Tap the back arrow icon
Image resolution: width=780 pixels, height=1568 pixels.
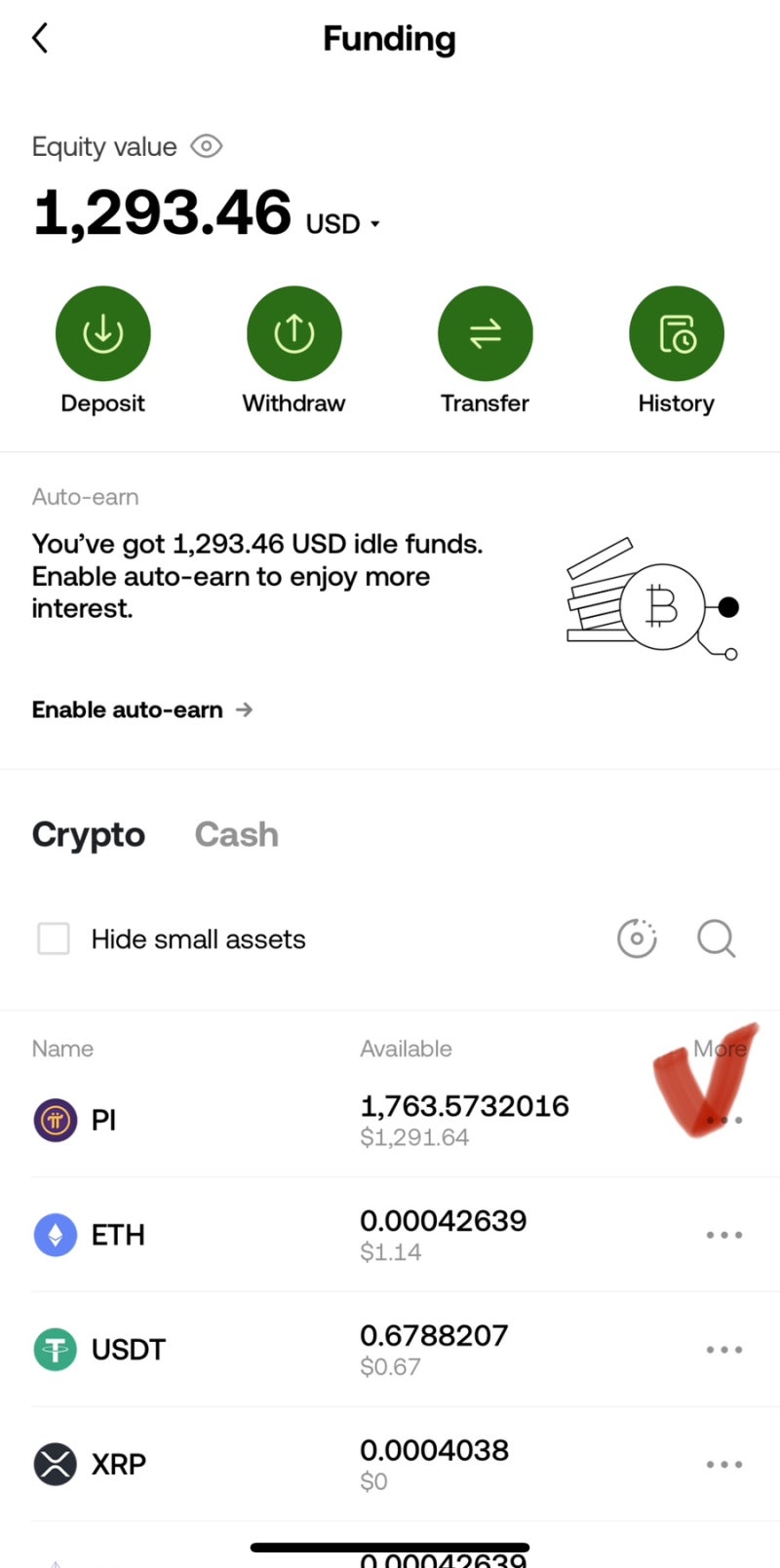coord(40,39)
